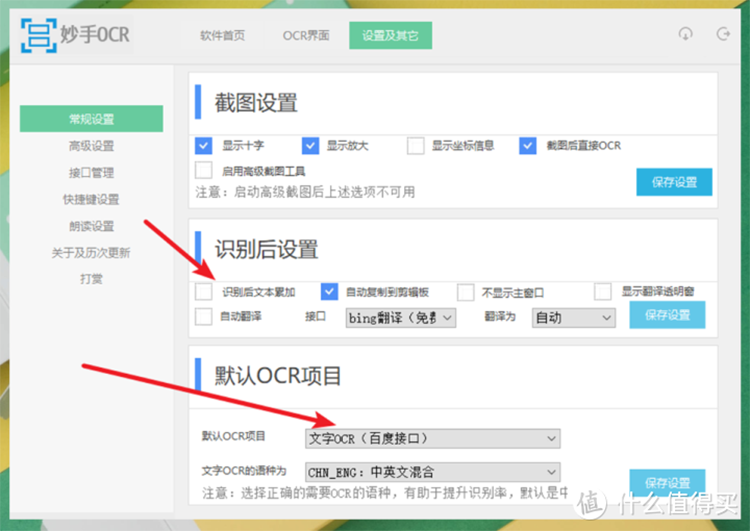Screen dimensions: 750x531
Task: Enable the 不显示主窗口 checkbox
Action: pos(465,292)
